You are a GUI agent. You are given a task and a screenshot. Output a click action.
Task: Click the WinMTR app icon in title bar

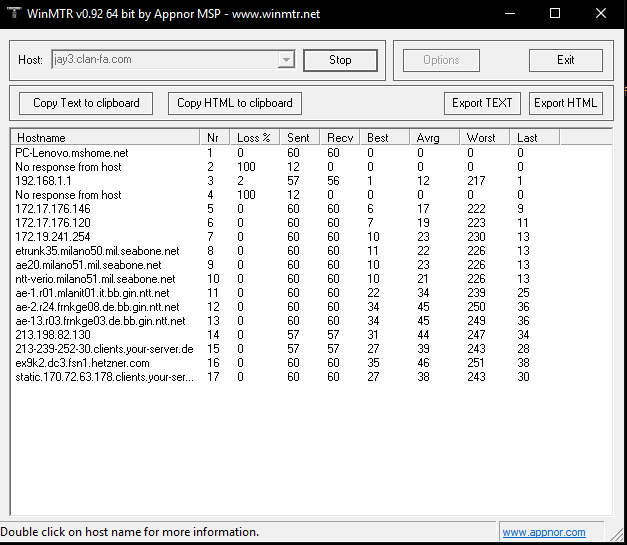14,13
